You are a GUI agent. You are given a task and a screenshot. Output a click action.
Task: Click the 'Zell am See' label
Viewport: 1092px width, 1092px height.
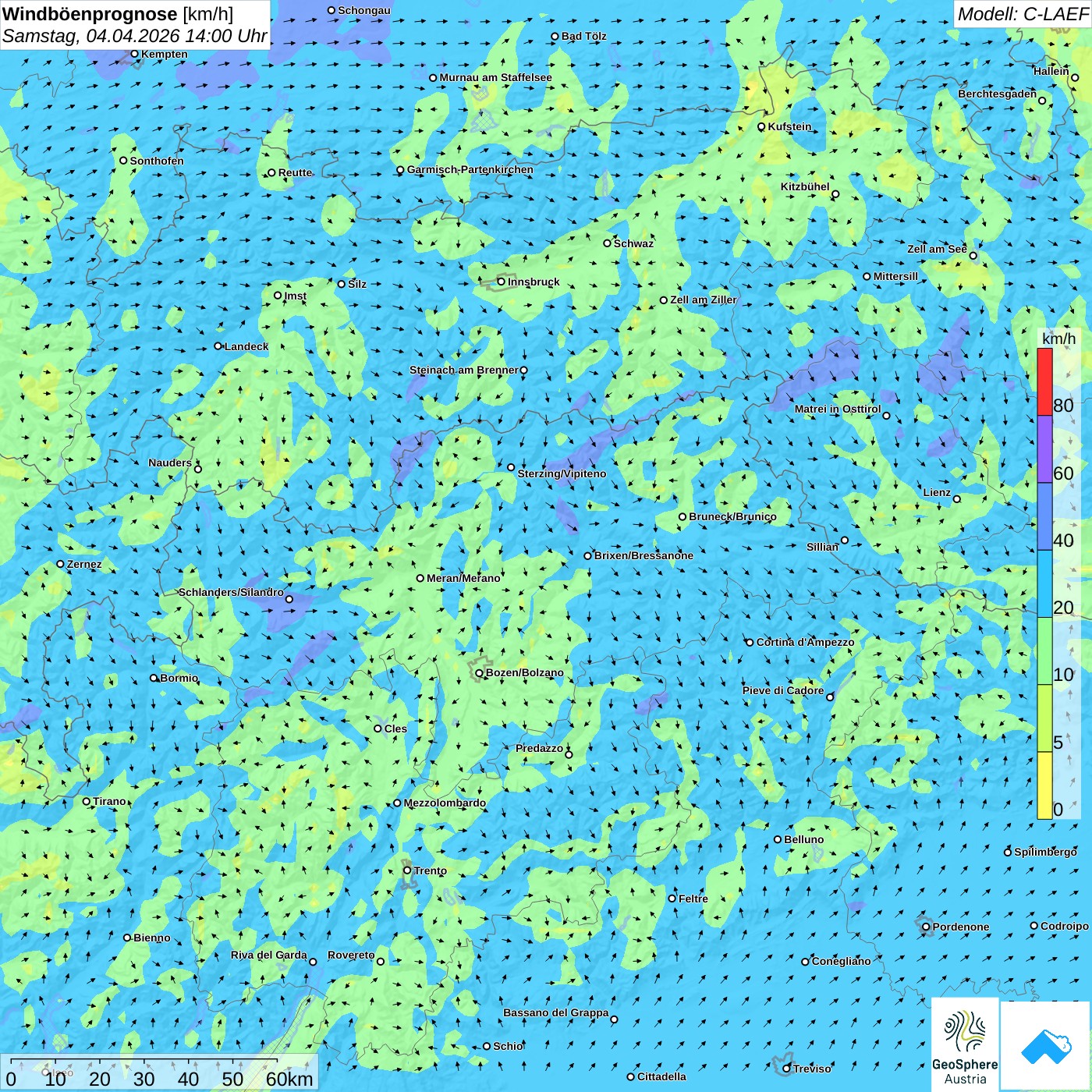937,249
